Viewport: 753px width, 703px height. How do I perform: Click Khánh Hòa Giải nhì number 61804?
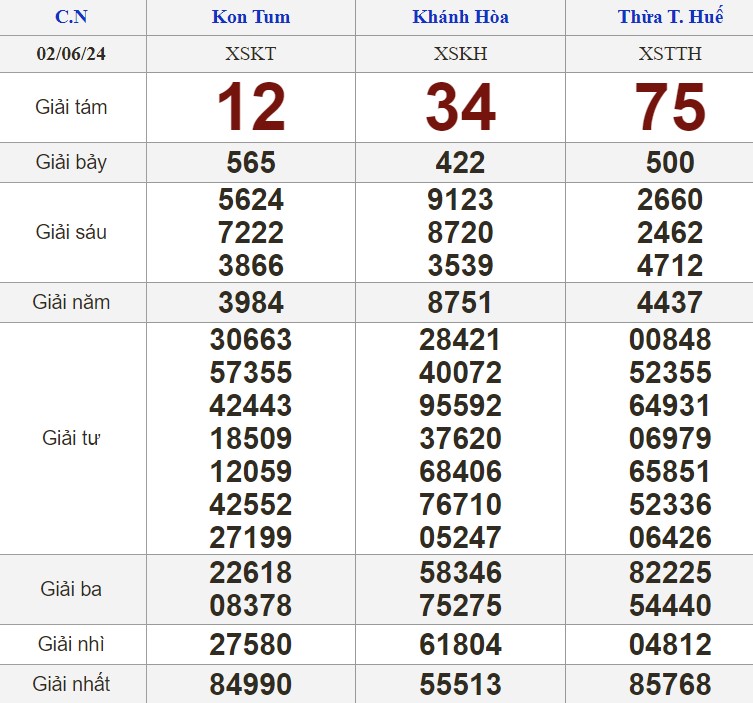460,645
